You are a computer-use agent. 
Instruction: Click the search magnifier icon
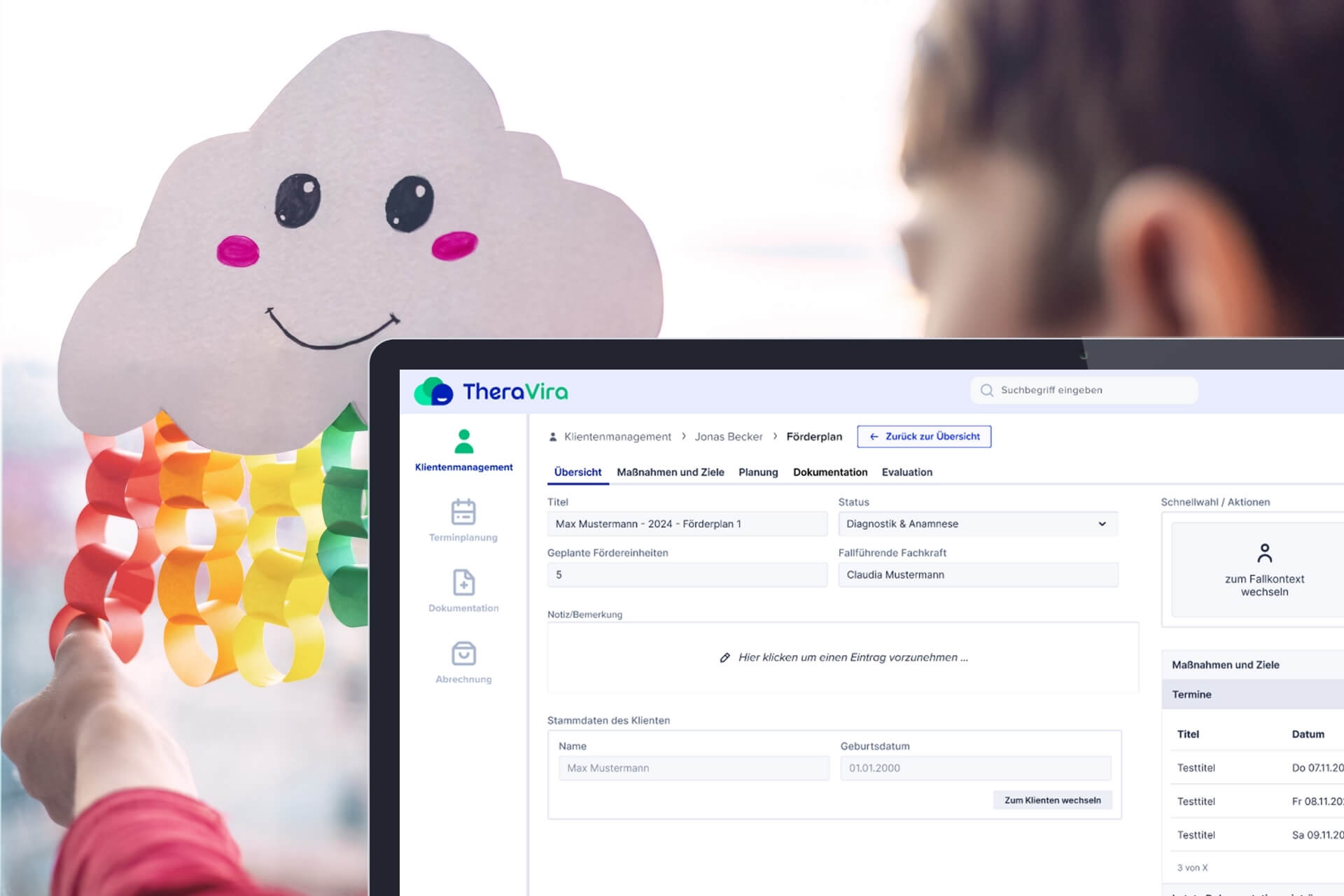987,391
